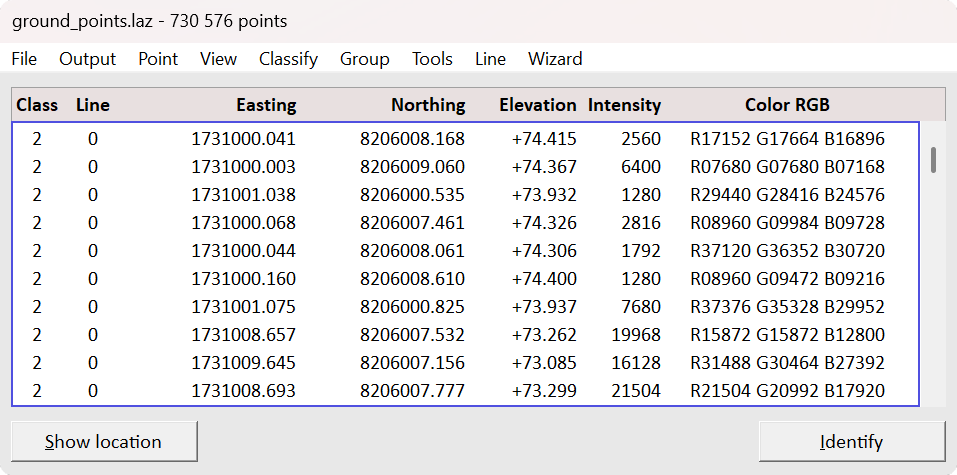Click the Line column header
This screenshot has height=475, width=957.
(93, 105)
